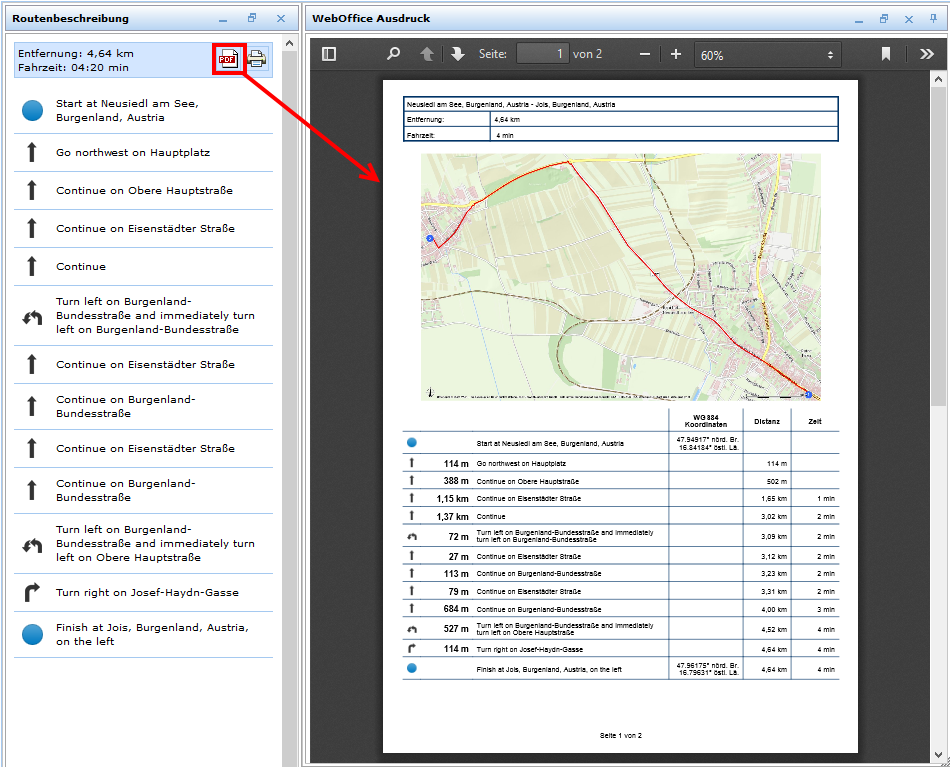The height and width of the screenshot is (767, 950).
Task: Open the 60% zoom level dropdown
Action: point(767,55)
